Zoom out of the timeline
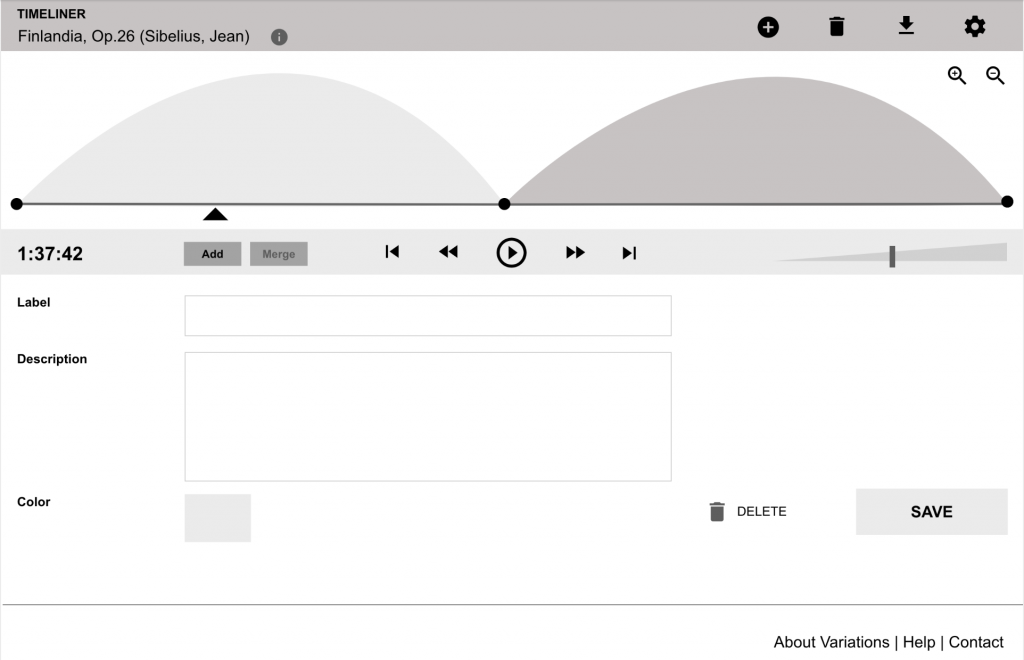Image resolution: width=1024 pixels, height=660 pixels. coord(995,76)
